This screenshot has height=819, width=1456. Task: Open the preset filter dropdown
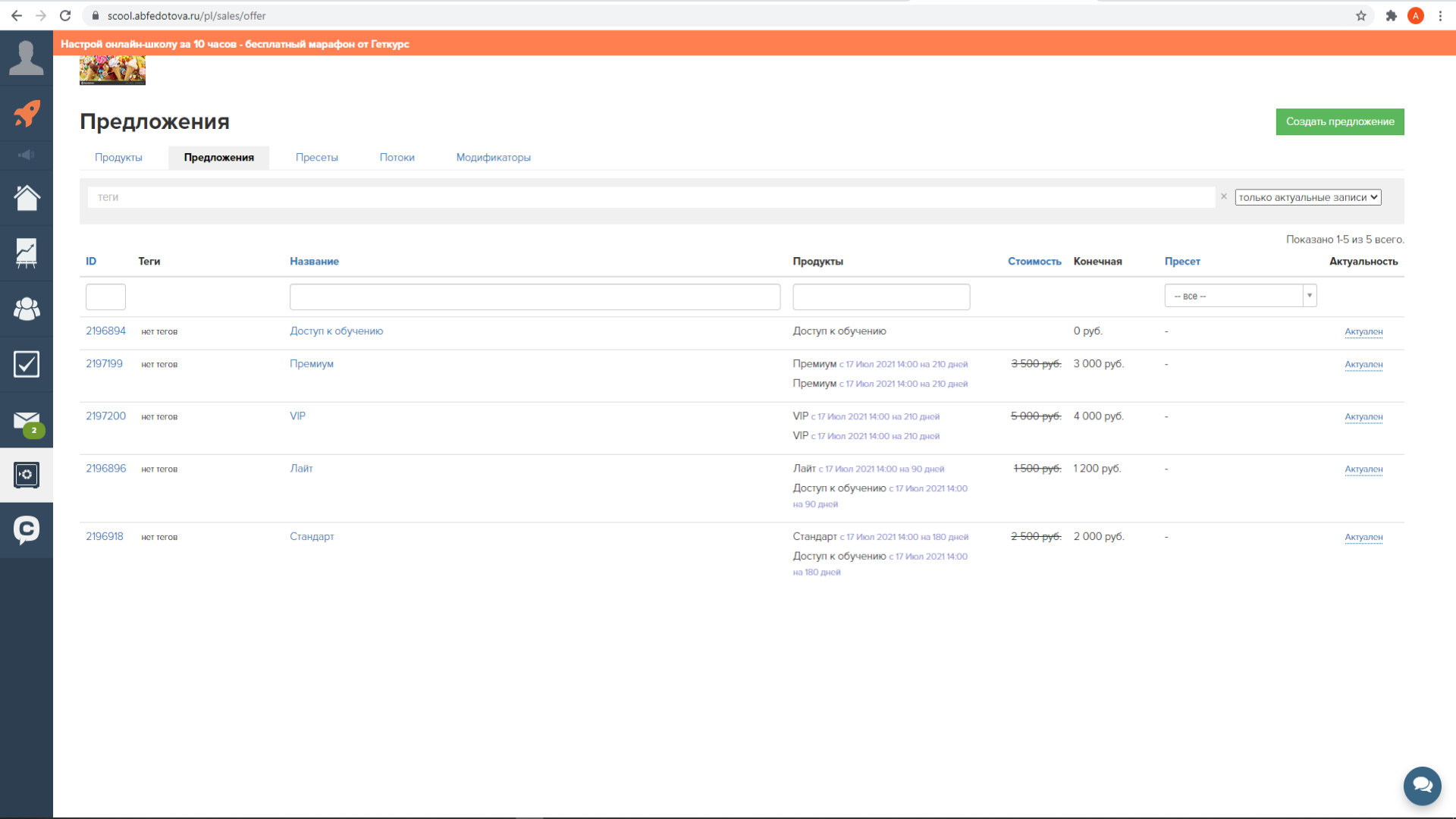point(1240,296)
